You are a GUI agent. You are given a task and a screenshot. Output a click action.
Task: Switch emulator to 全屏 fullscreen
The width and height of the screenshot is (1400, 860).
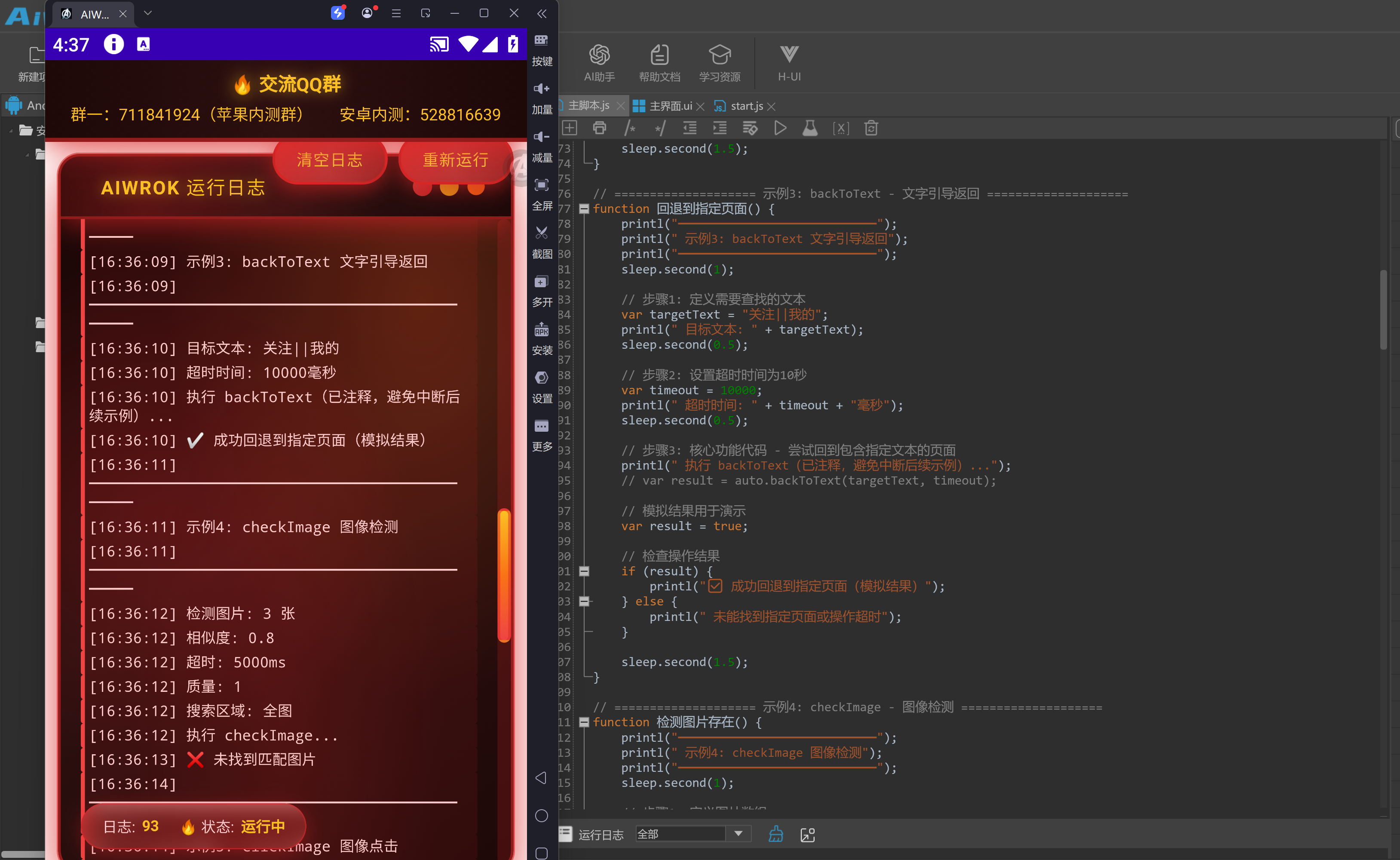click(542, 194)
